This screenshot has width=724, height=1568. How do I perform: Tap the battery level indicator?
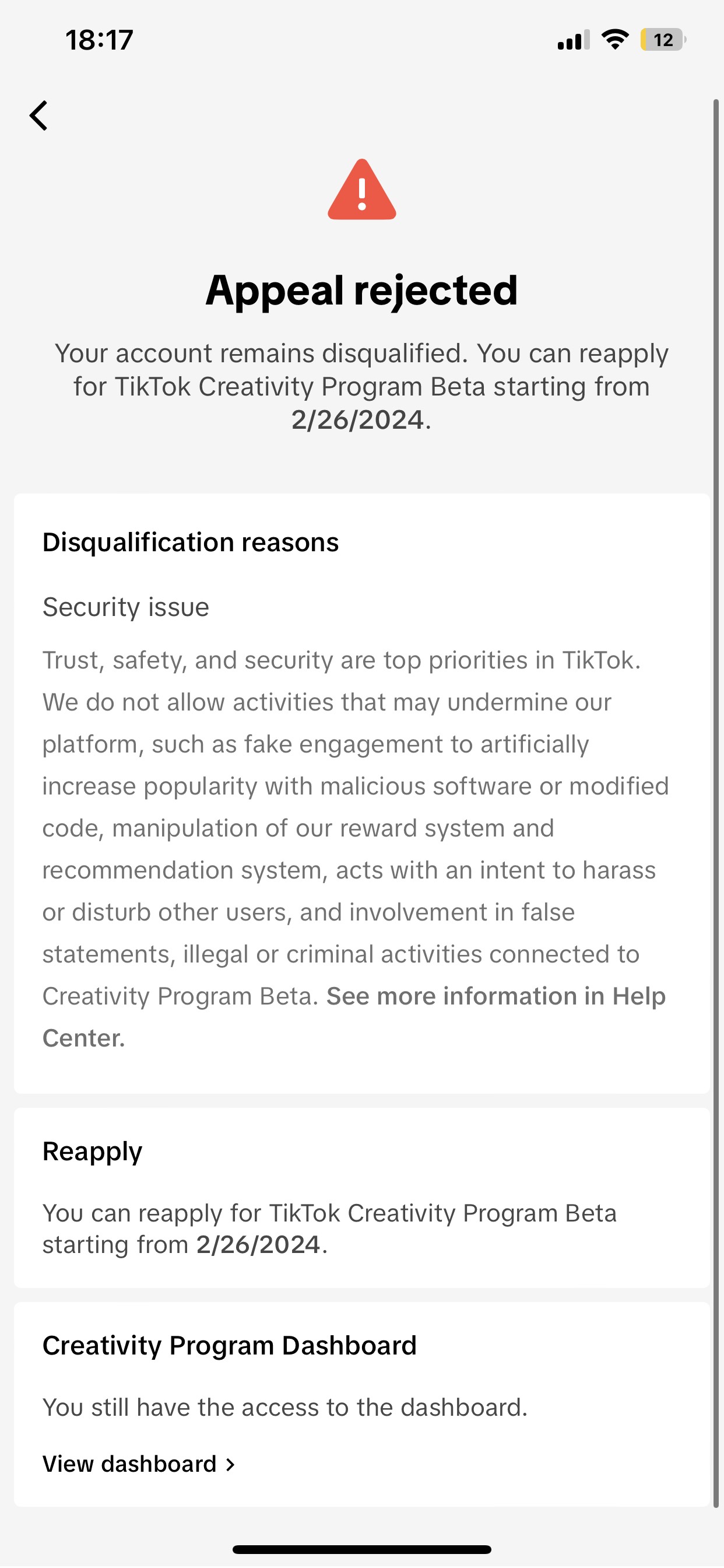click(x=663, y=40)
